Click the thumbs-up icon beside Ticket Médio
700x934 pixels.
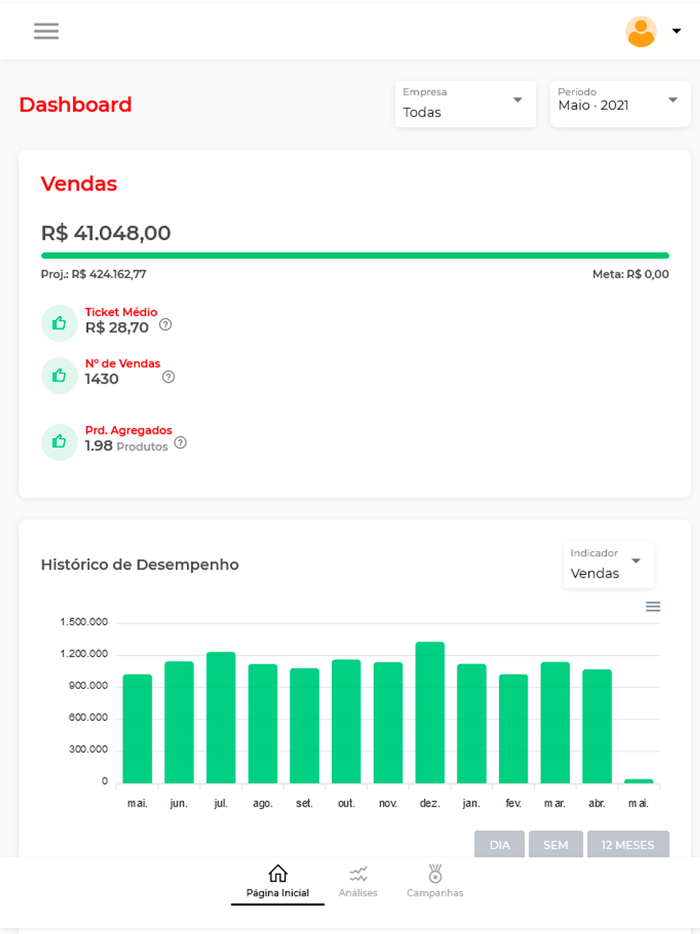pos(59,323)
